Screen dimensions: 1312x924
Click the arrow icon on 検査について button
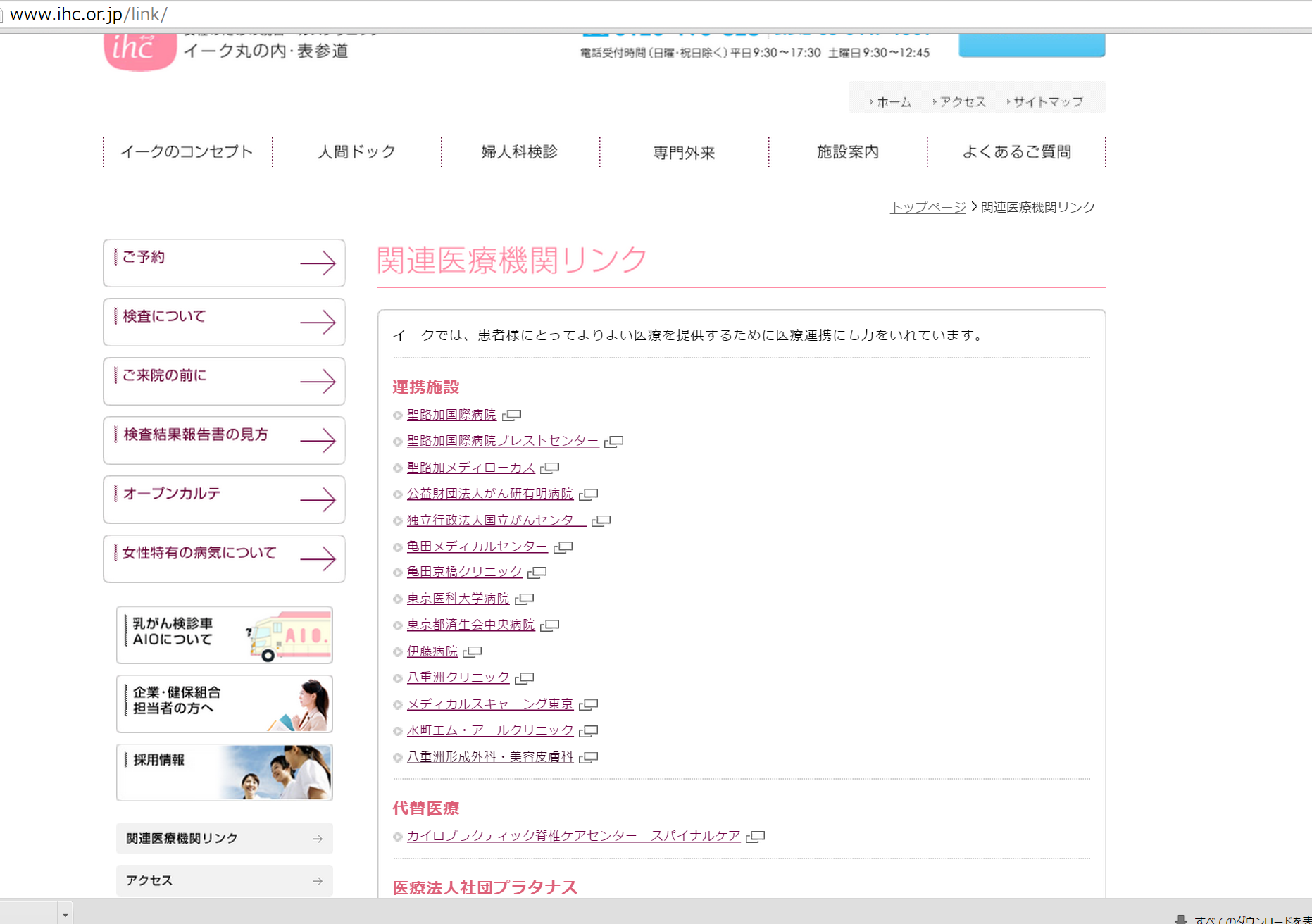(318, 322)
